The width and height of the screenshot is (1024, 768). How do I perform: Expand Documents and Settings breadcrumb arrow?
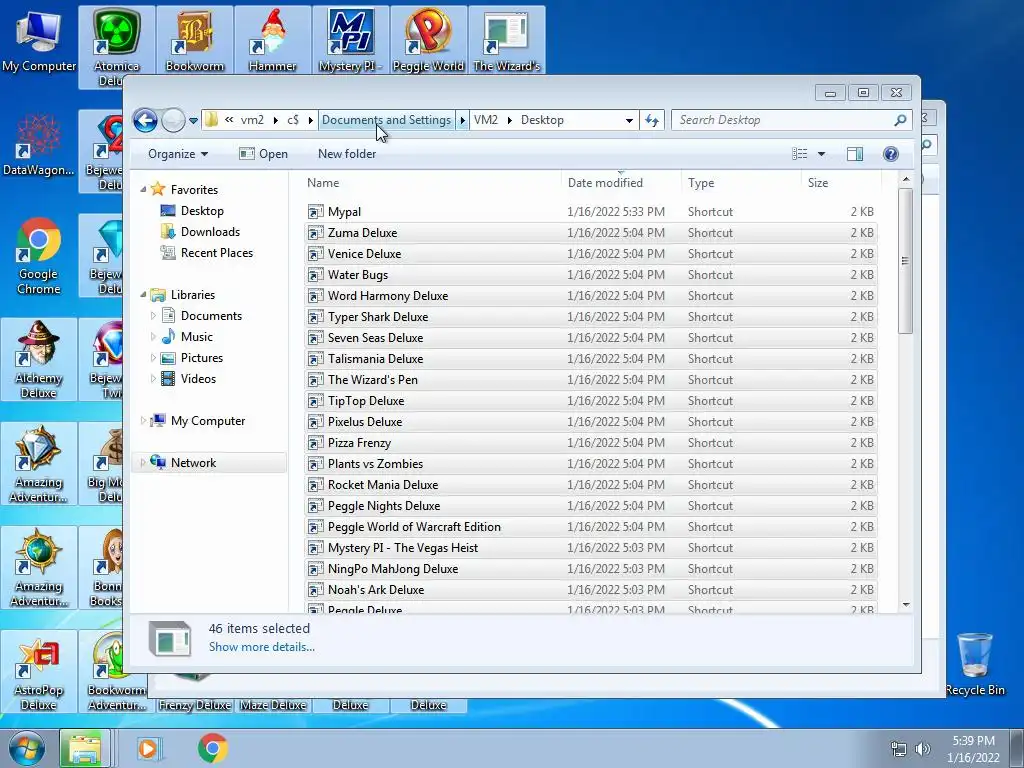[462, 120]
